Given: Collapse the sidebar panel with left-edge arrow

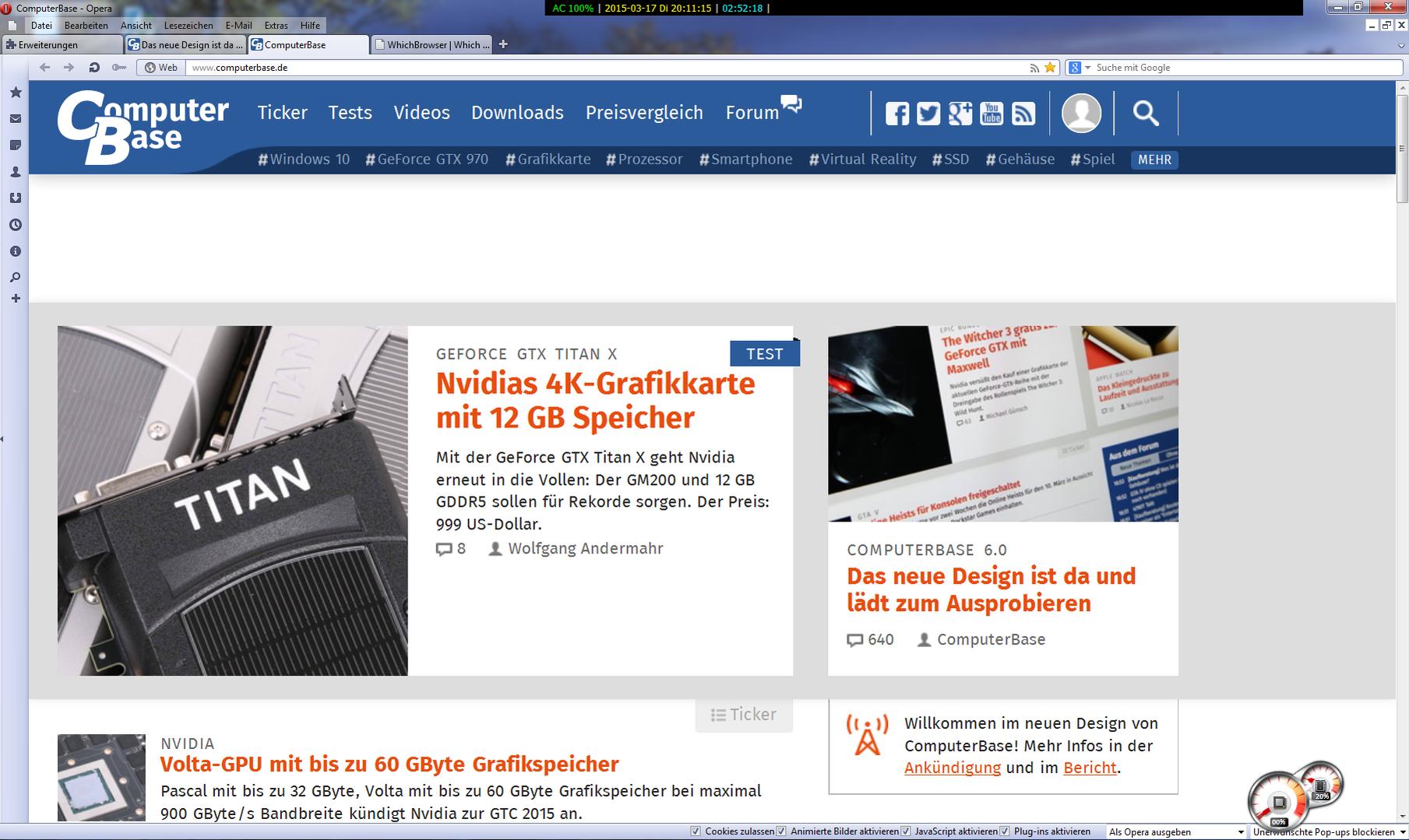Looking at the screenshot, I should click(2, 439).
